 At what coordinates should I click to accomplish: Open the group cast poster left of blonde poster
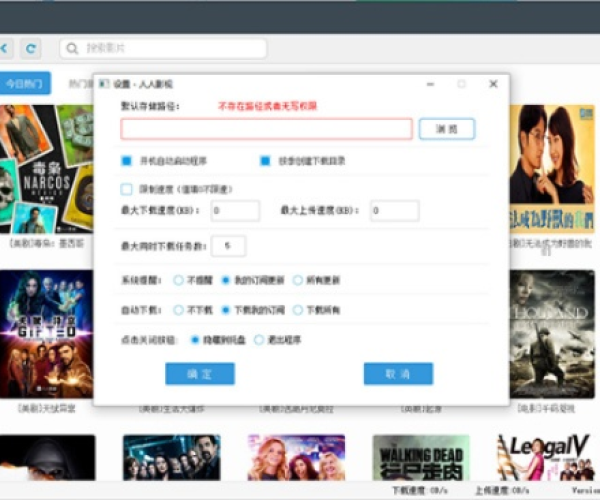171,458
